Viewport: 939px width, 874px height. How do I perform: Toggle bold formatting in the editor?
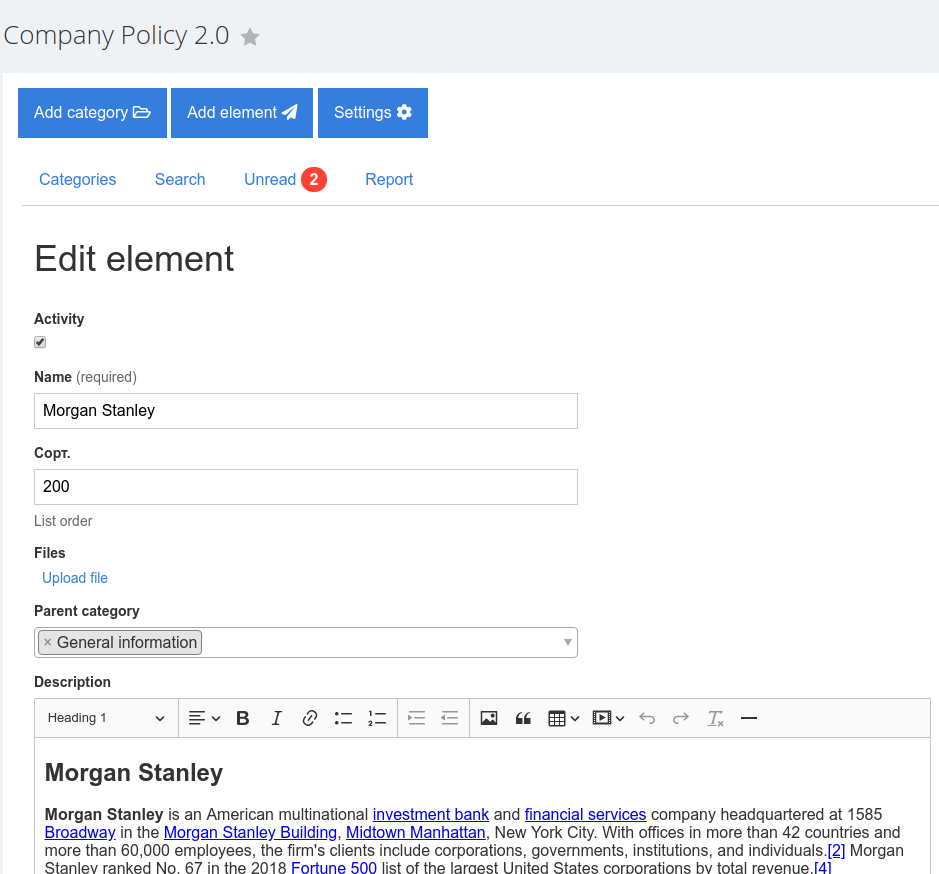click(243, 718)
